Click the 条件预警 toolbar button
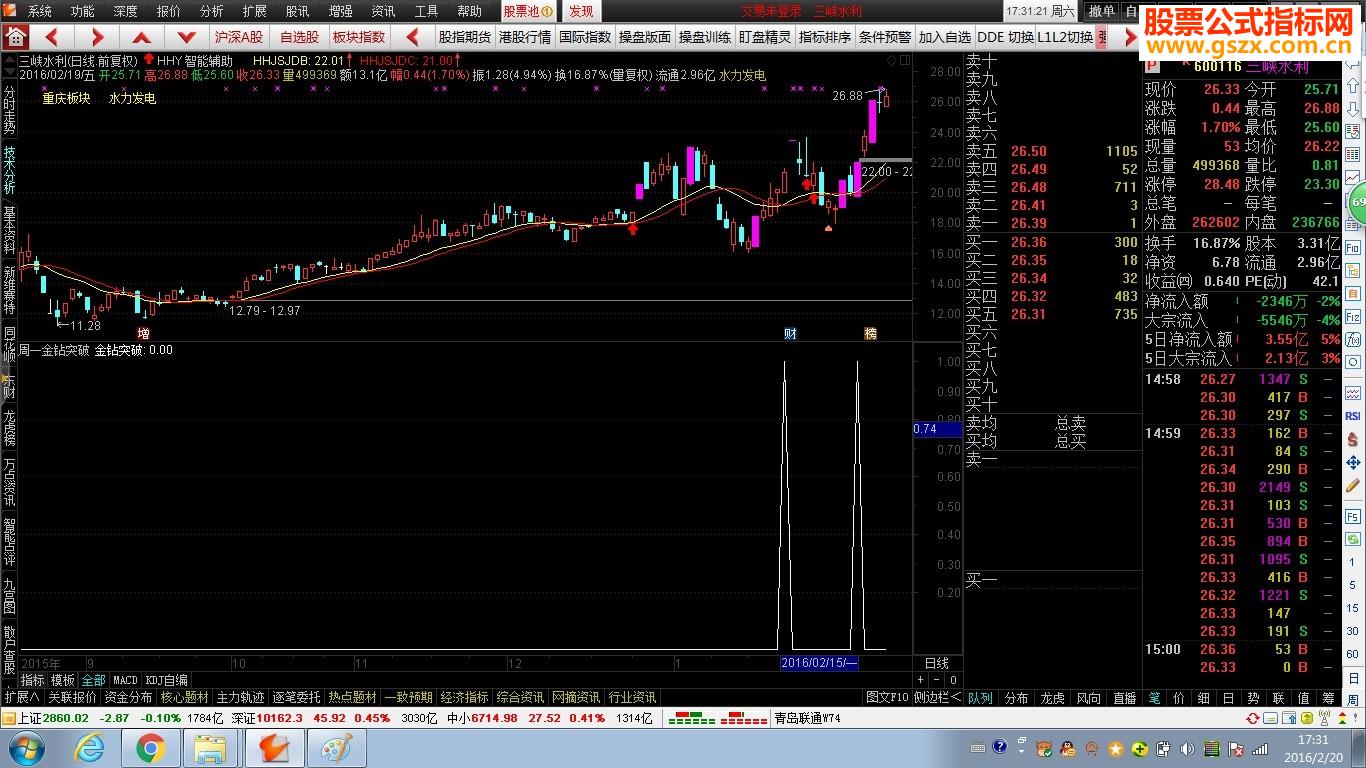The width and height of the screenshot is (1366, 768). click(x=885, y=37)
